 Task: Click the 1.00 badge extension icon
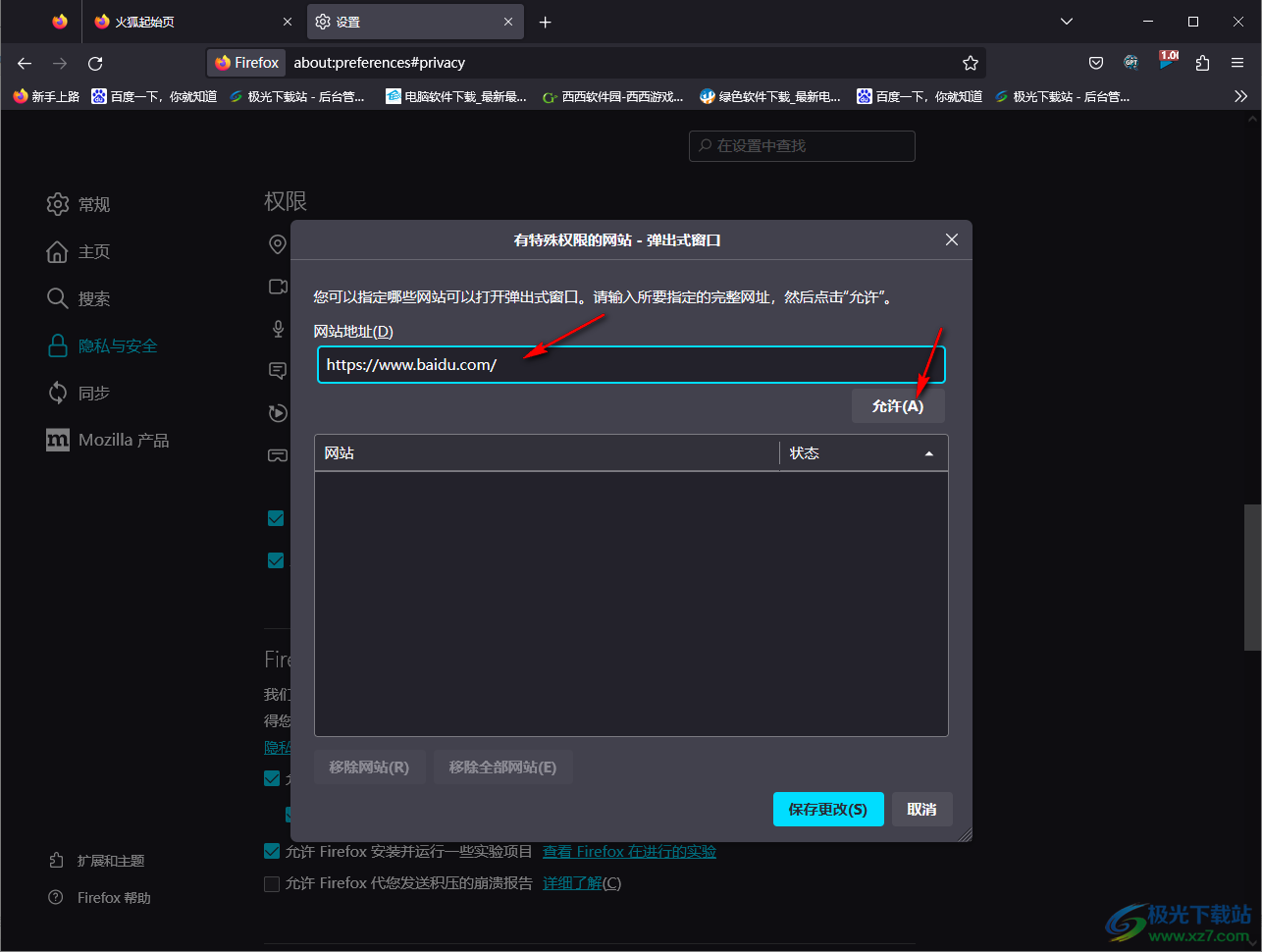coord(1168,61)
